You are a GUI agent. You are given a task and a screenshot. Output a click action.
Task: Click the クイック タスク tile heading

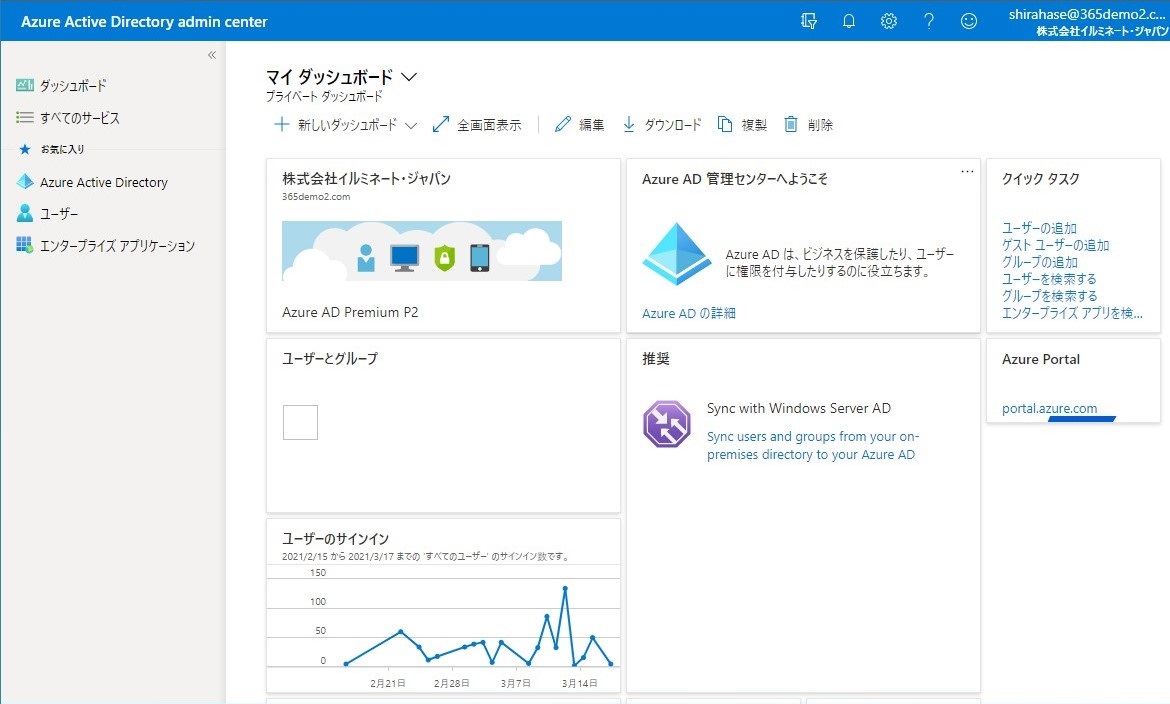click(1041, 178)
